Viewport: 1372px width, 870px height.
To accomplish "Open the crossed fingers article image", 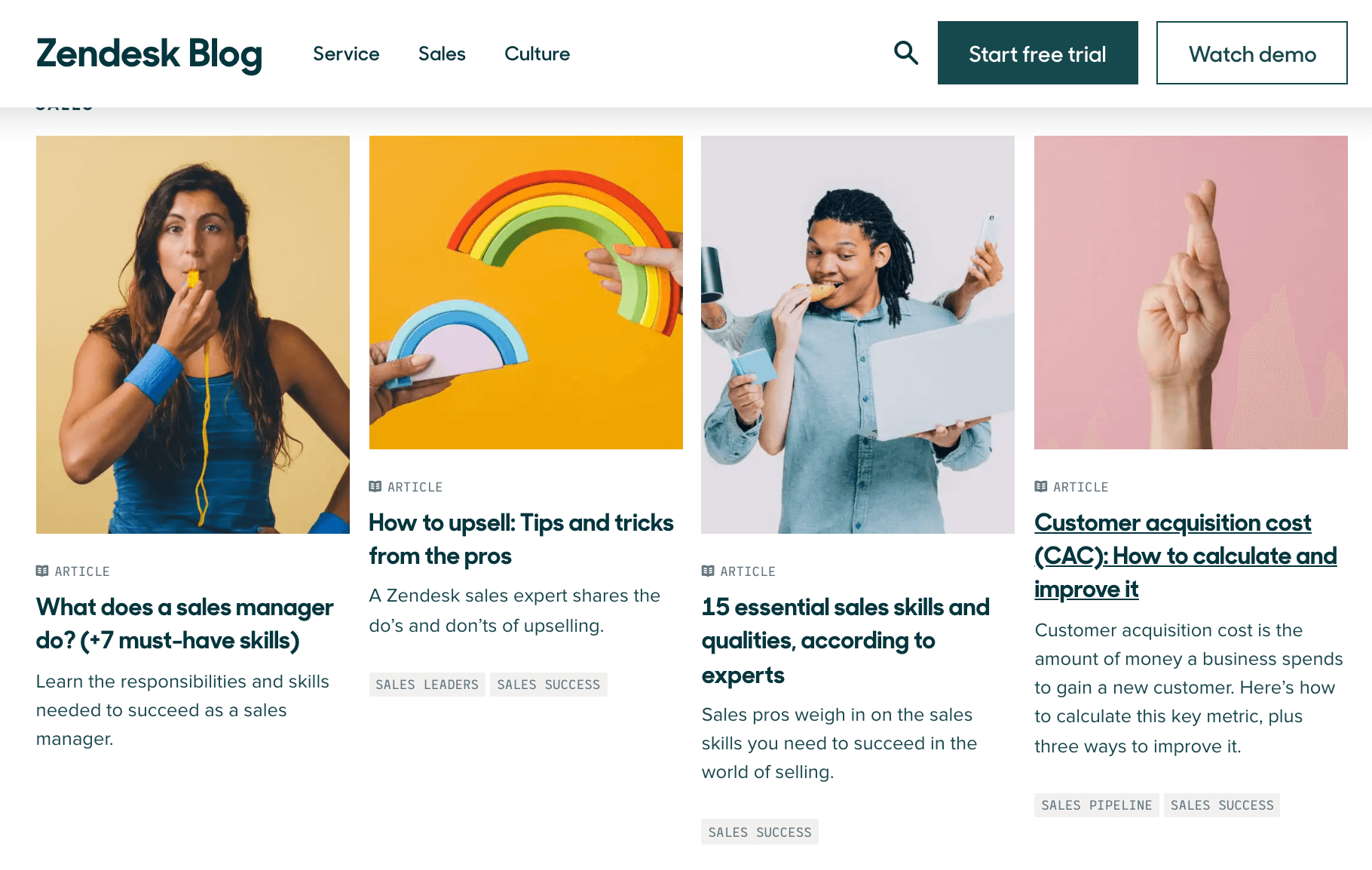I will pyautogui.click(x=1191, y=293).
